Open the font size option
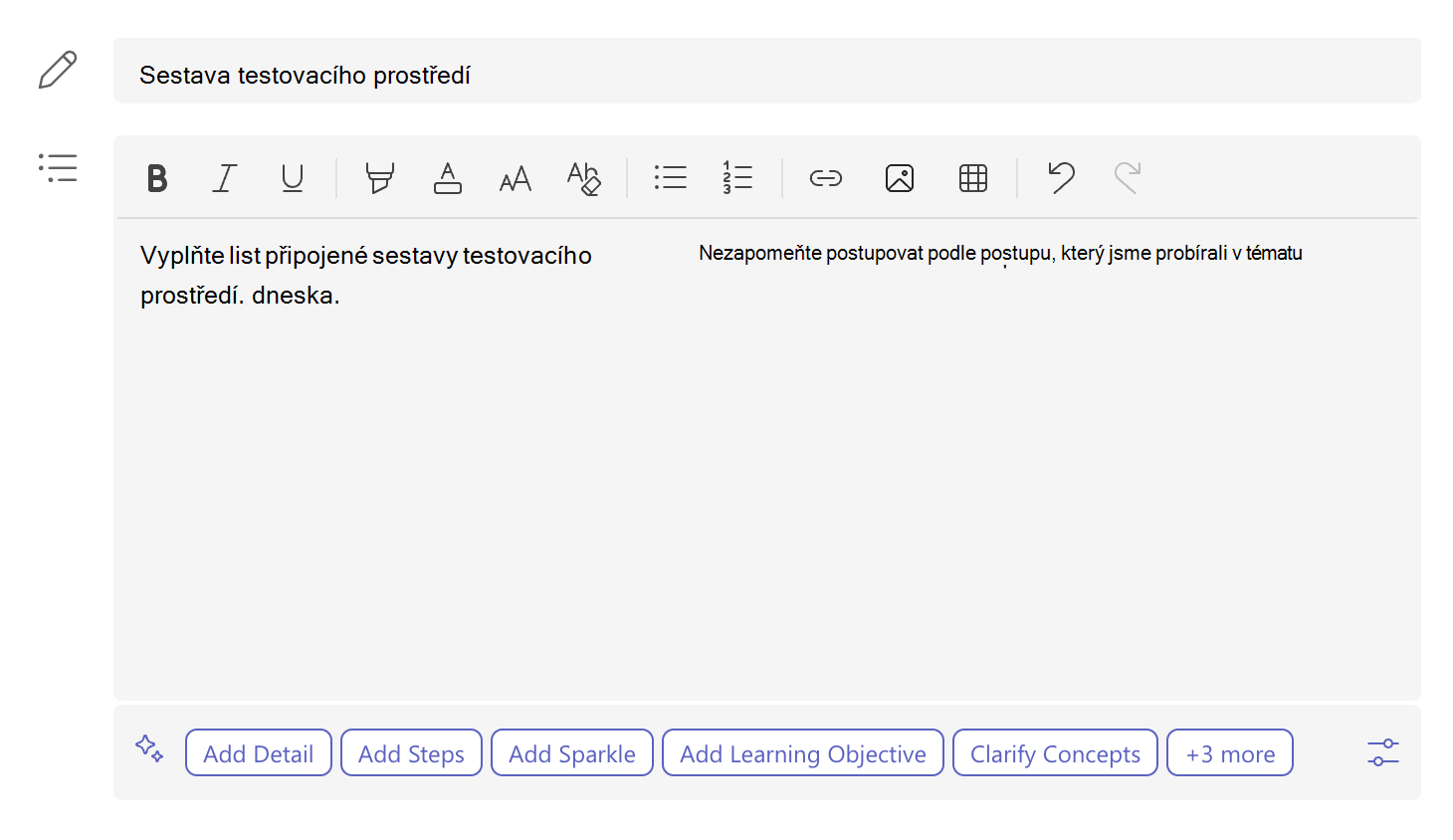Viewport: 1453px width, 840px height. (x=516, y=178)
